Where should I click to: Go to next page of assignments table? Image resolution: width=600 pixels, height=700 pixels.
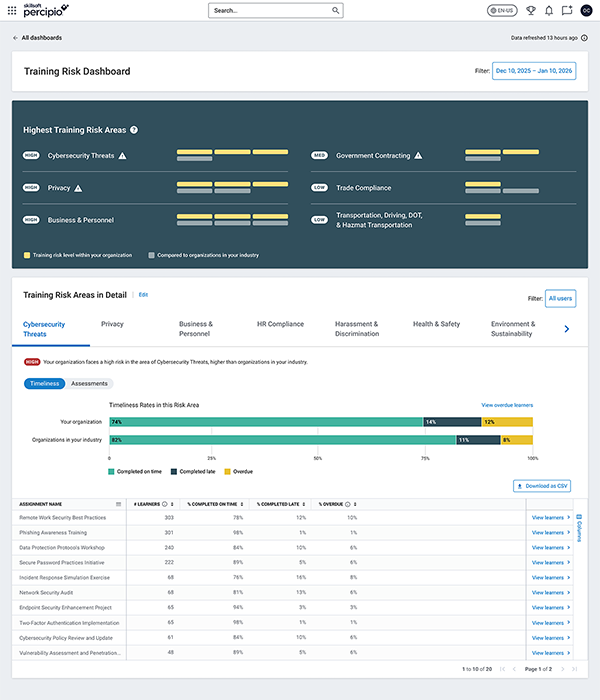pyautogui.click(x=562, y=668)
